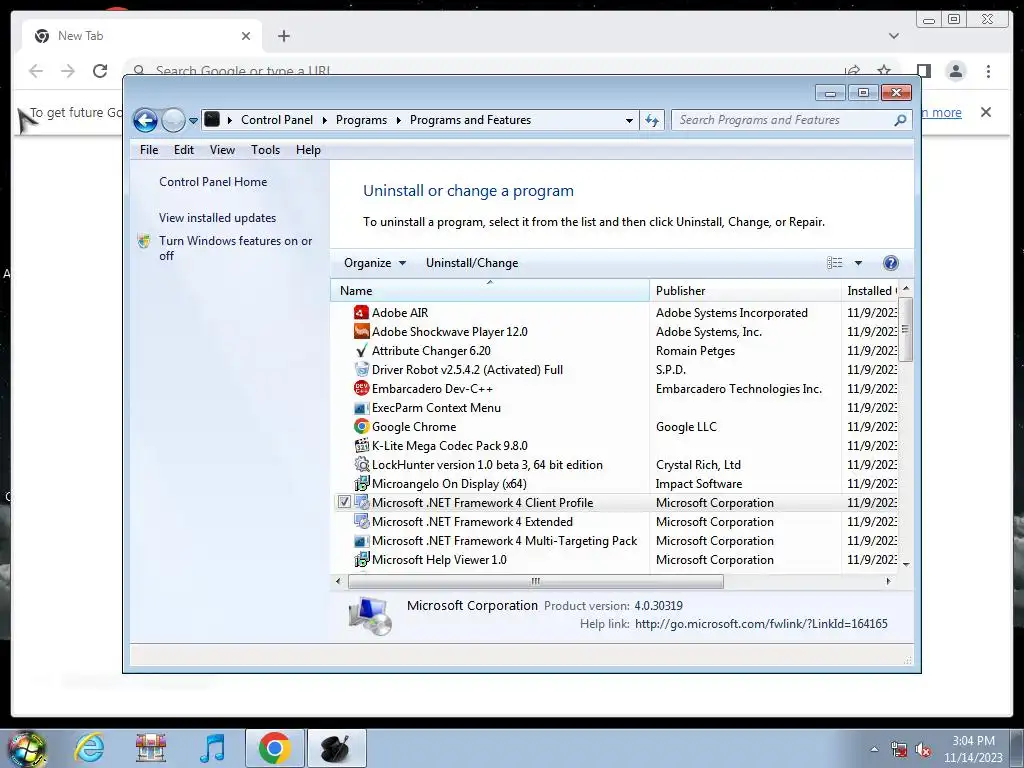
Task: Click the Adobe AIR program icon
Action: (361, 313)
